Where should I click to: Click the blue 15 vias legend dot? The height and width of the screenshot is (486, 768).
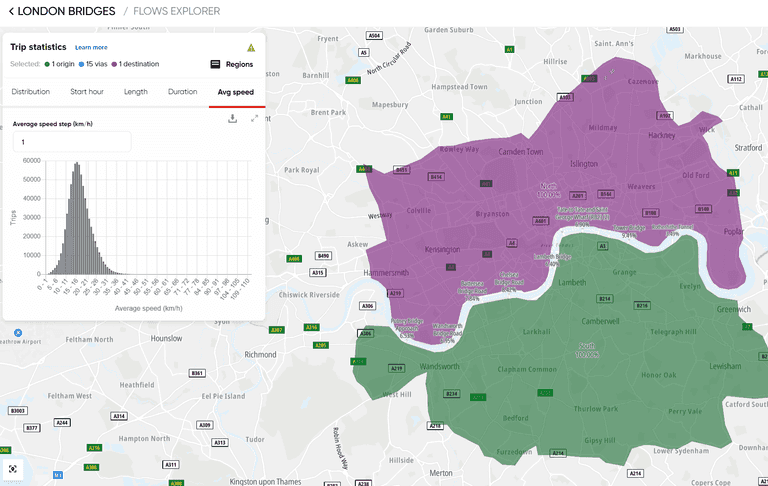81,64
